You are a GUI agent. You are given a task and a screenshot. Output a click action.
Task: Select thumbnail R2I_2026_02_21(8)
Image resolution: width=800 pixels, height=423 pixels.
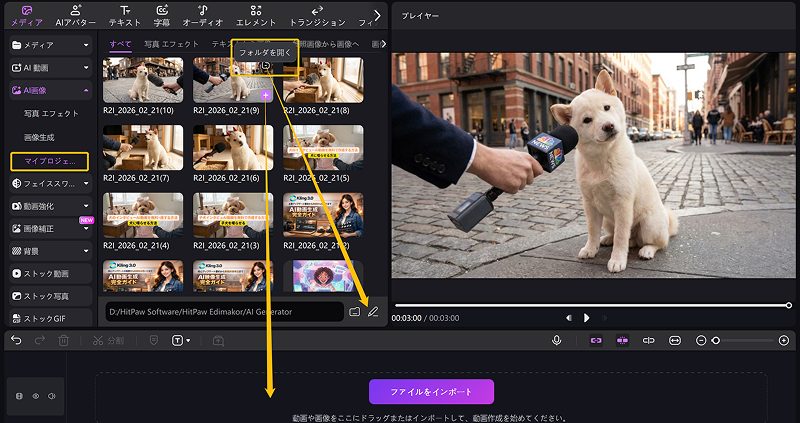[323, 80]
